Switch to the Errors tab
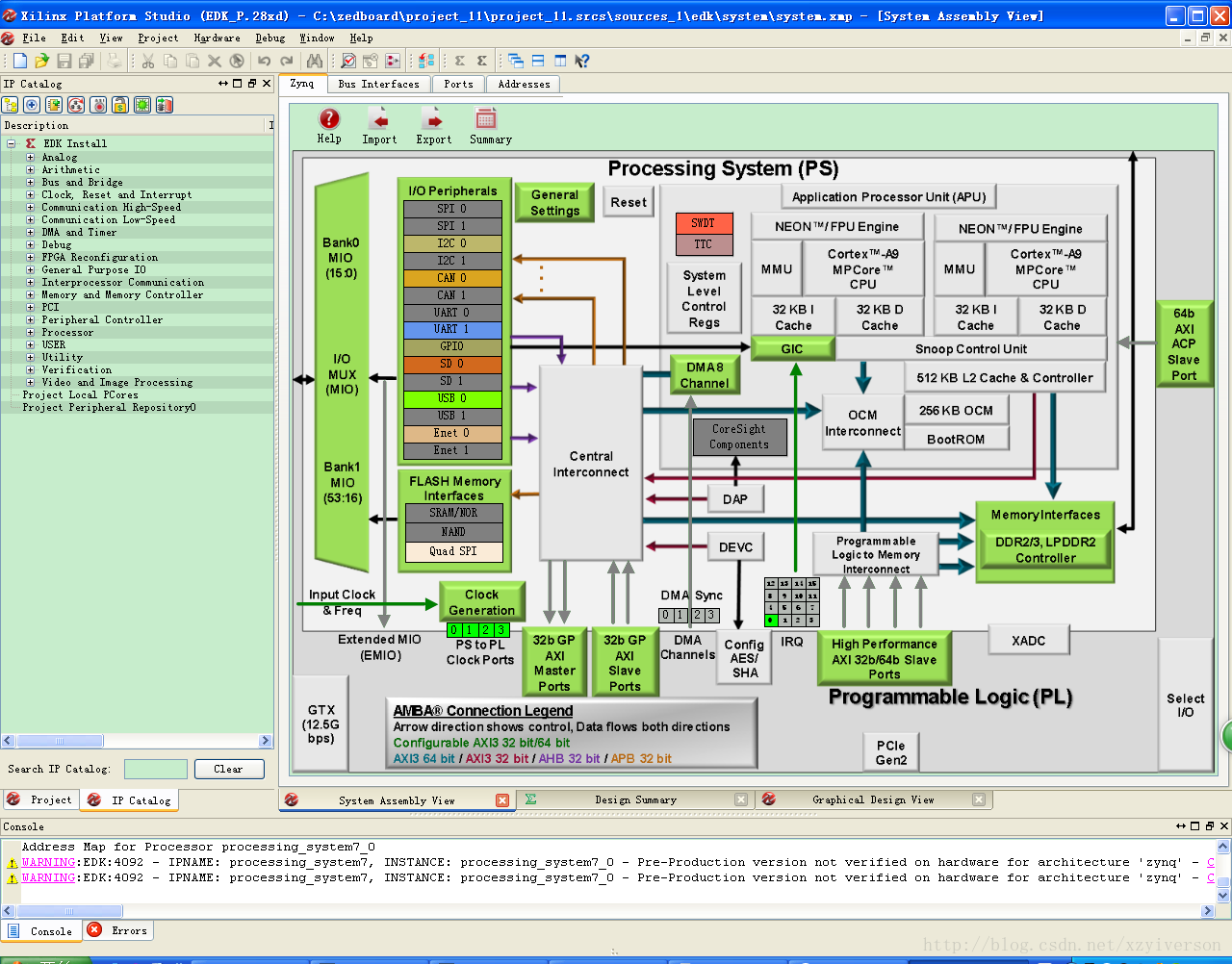Screen dimensions: 1232x964 pos(119,930)
